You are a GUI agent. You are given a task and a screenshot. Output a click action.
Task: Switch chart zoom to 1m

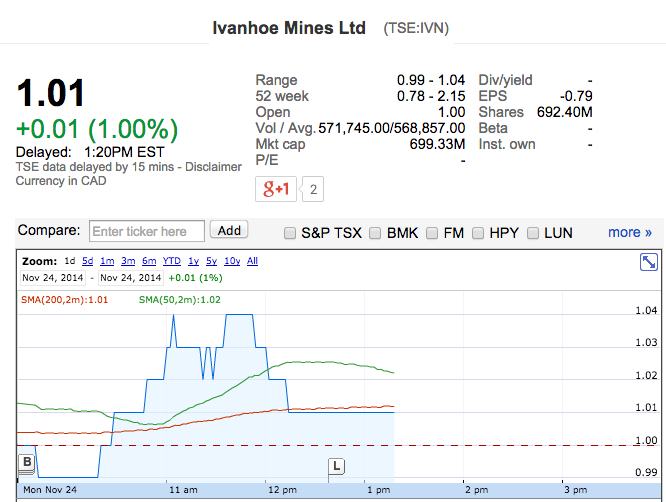(107, 261)
